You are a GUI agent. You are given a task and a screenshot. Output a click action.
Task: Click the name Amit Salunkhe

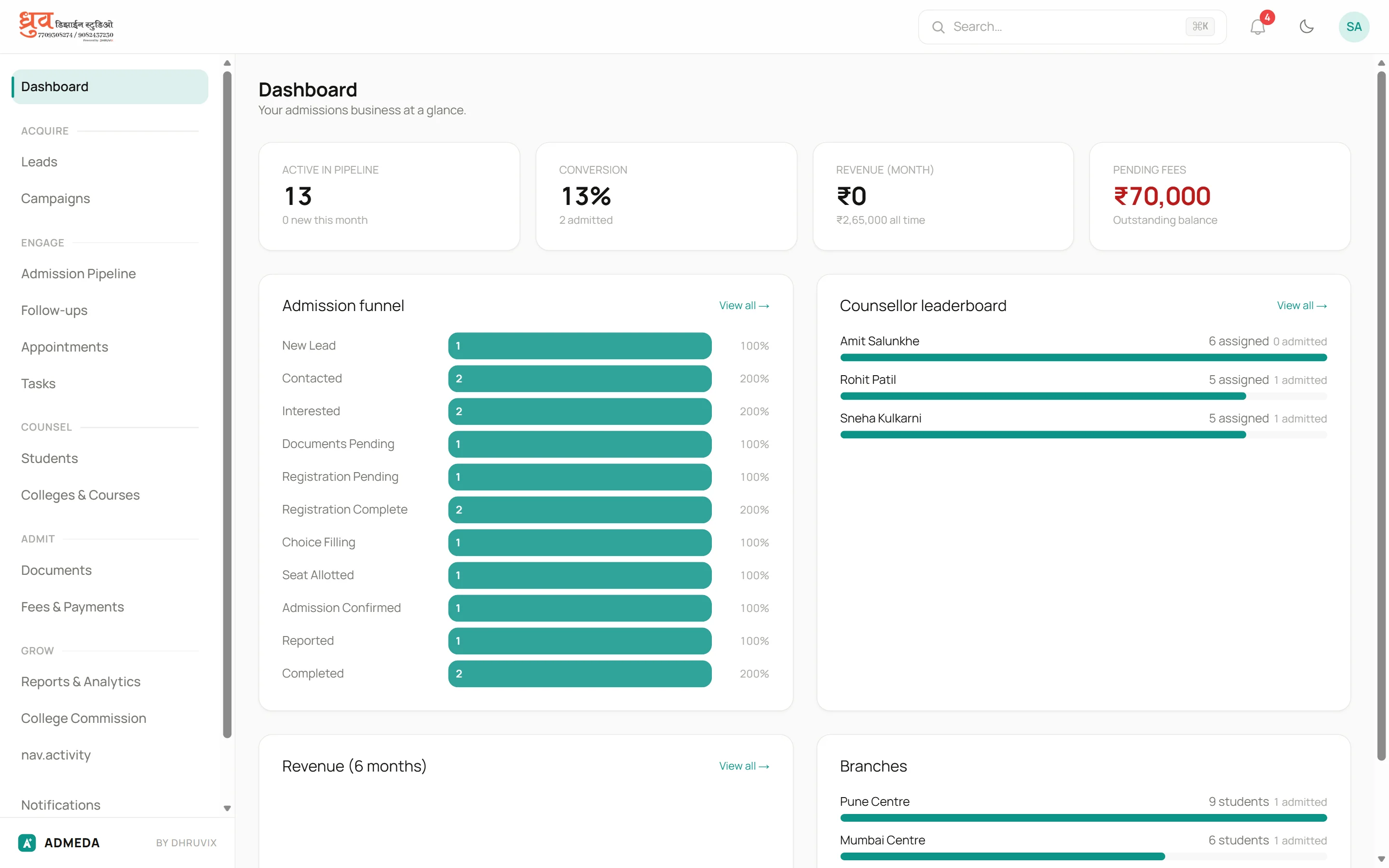tap(879, 341)
